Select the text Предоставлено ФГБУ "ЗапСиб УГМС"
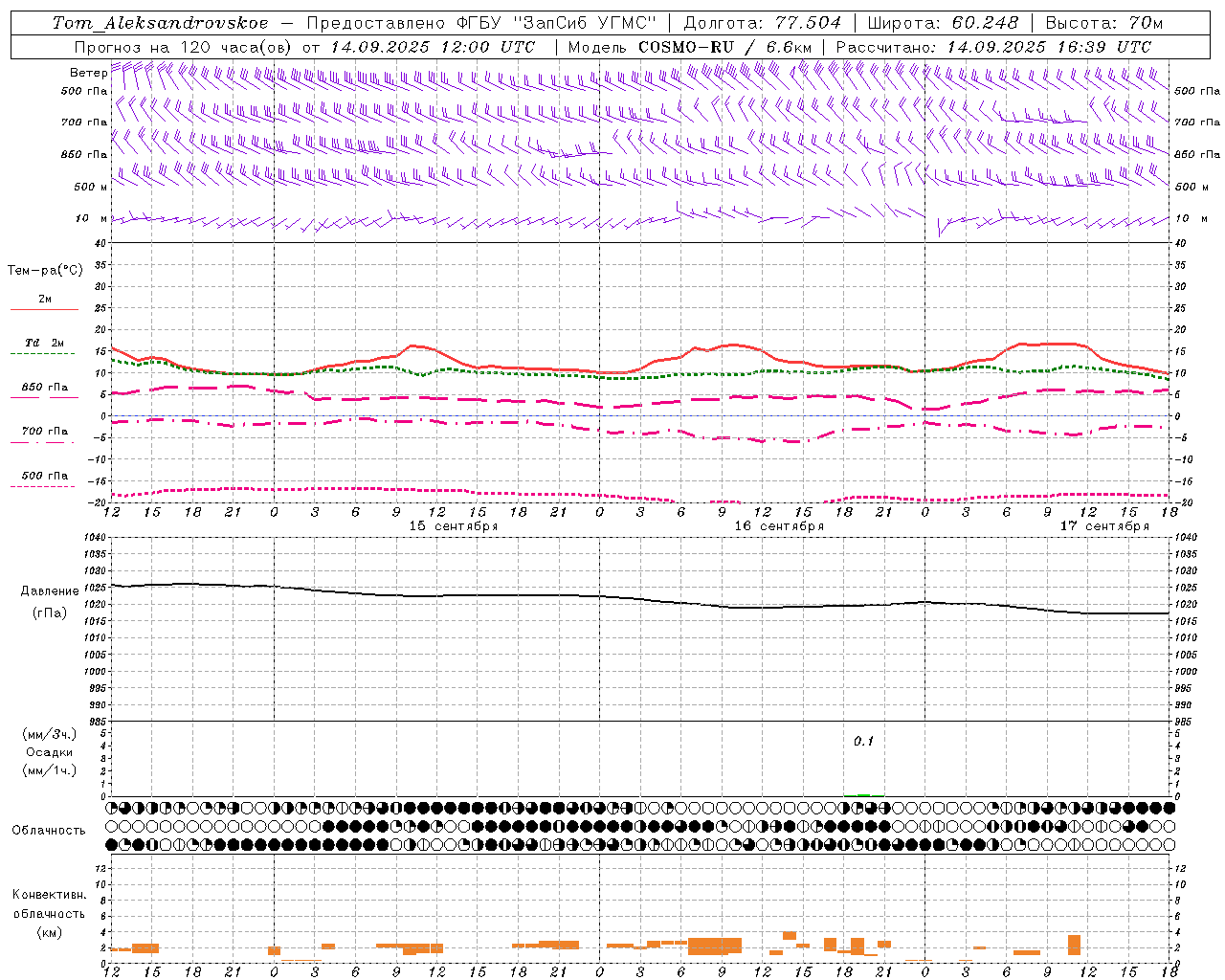 pyautogui.click(x=480, y=23)
